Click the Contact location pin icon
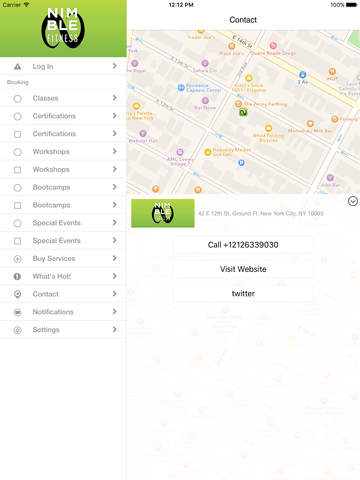This screenshot has width=360, height=480. (18, 294)
